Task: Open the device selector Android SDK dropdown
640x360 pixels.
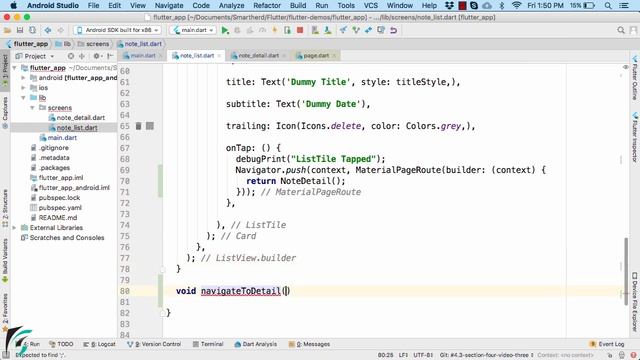Action: point(117,30)
